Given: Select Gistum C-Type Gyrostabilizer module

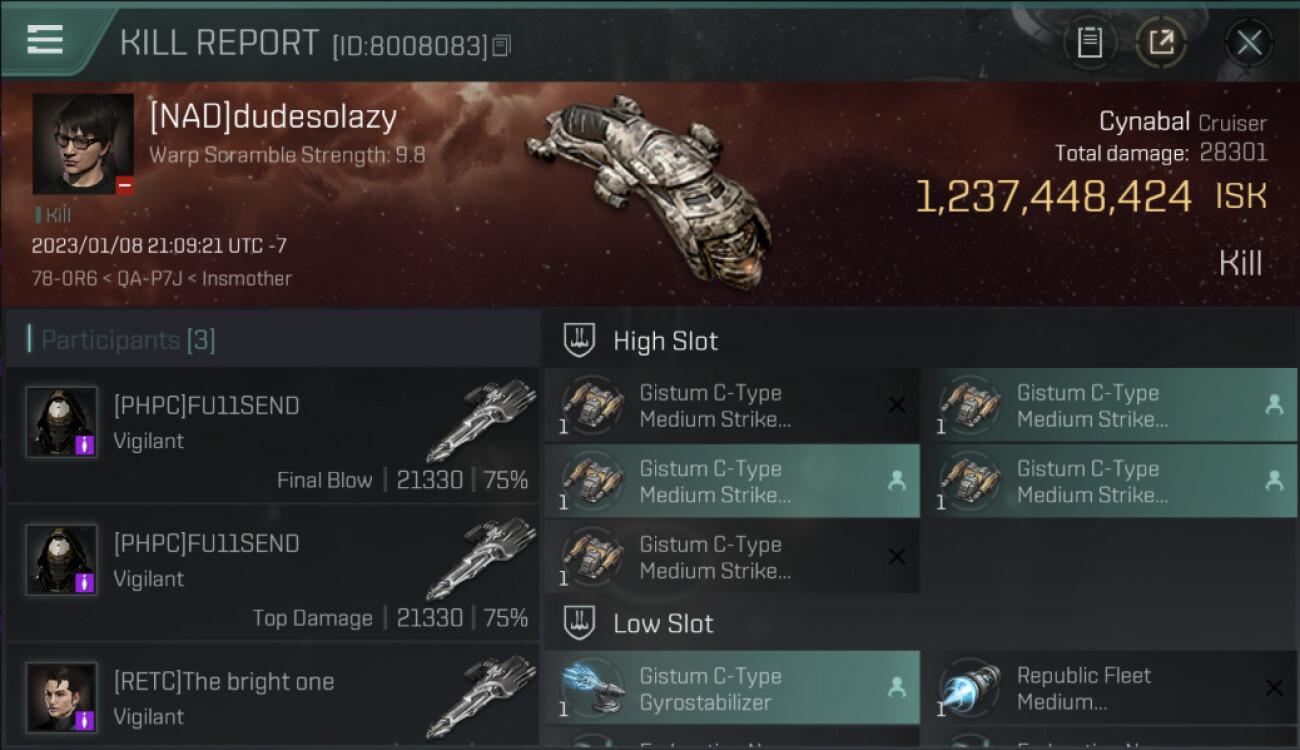Looking at the screenshot, I should (732, 688).
